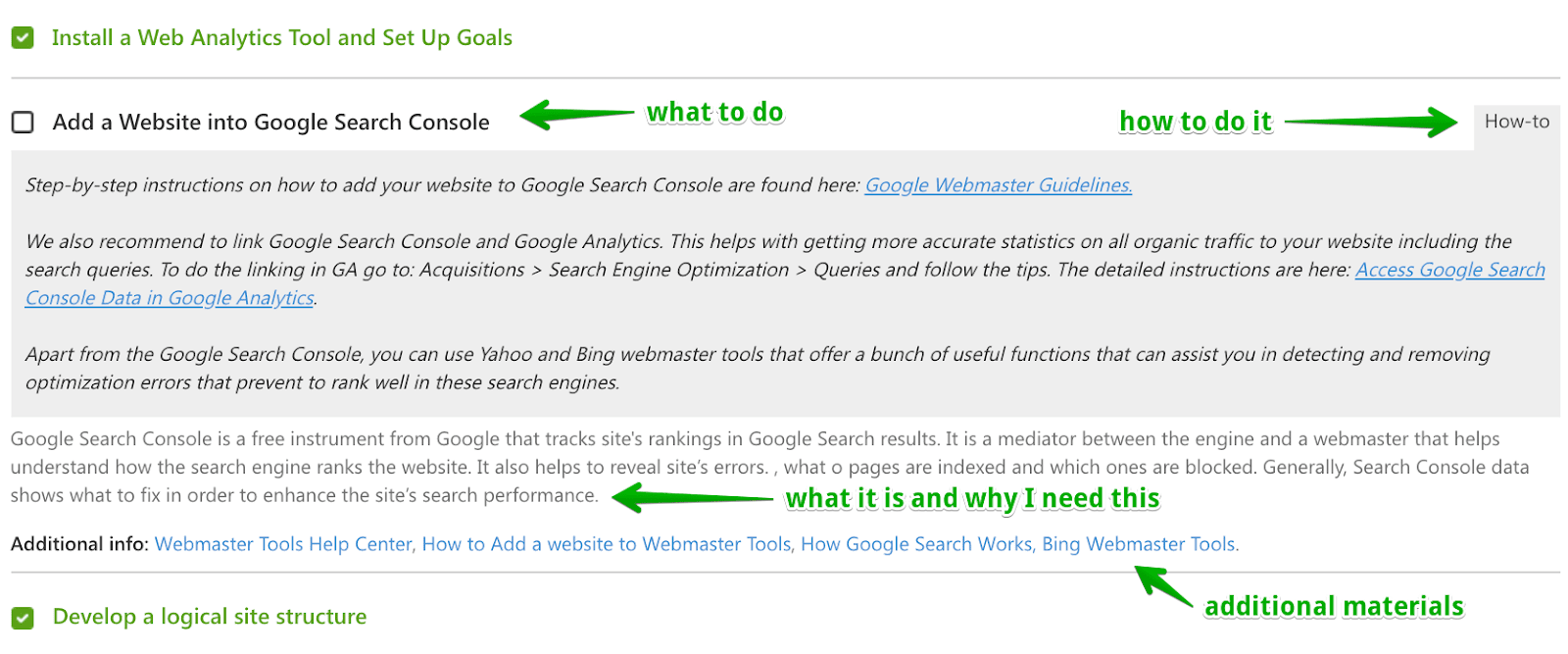Open the Bing Webmaster Tools link
This screenshot has height=654, width=1568.
[x=1139, y=544]
